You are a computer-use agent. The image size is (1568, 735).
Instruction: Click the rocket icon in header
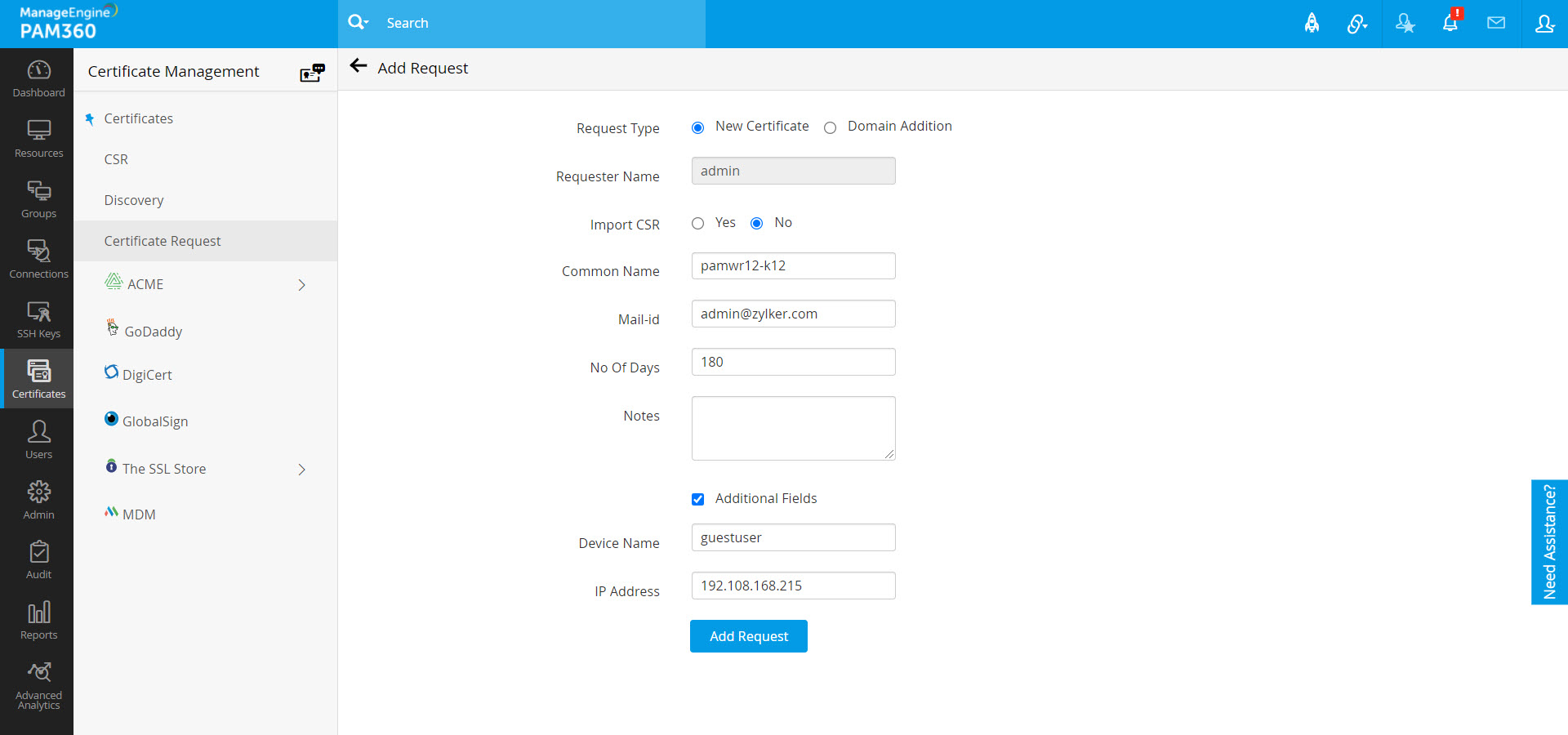coord(1312,23)
